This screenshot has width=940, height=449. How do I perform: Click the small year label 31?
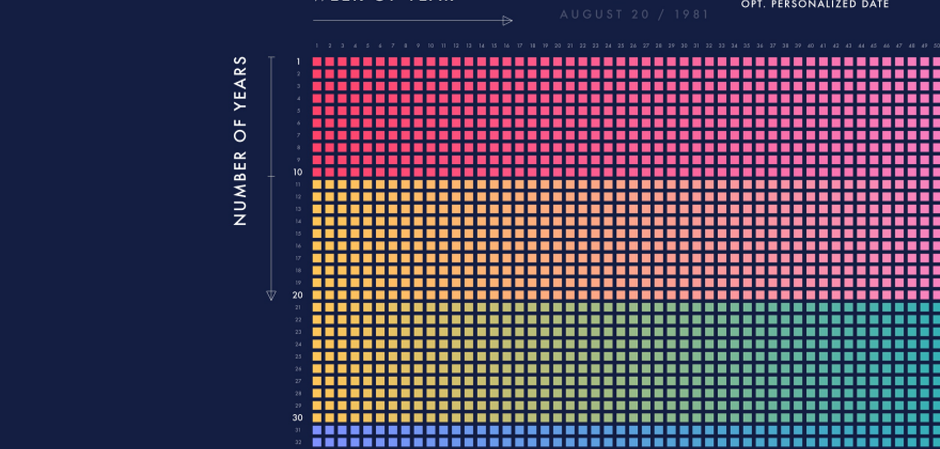point(298,430)
